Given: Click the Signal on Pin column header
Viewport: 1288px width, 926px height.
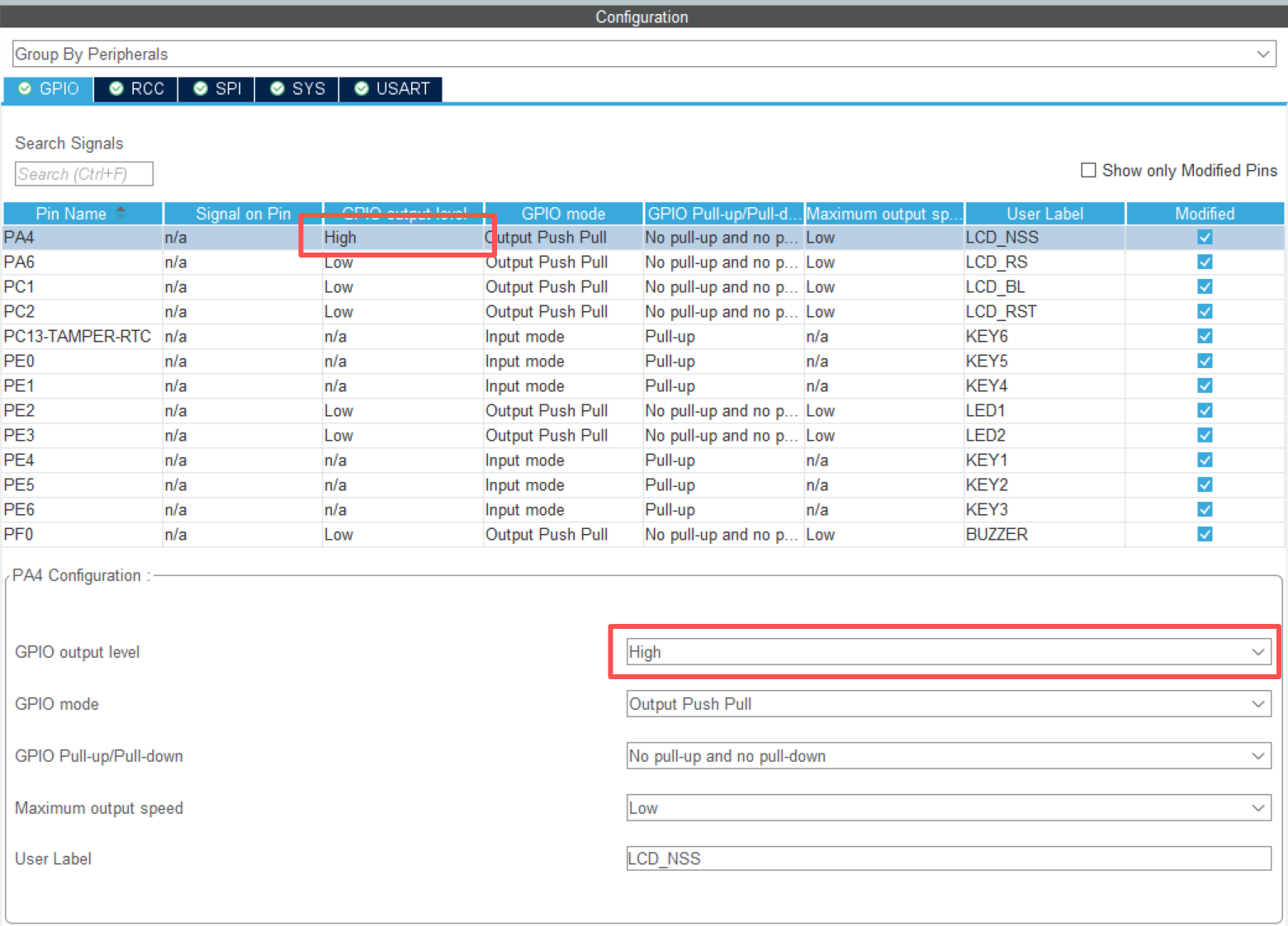Looking at the screenshot, I should tap(243, 214).
